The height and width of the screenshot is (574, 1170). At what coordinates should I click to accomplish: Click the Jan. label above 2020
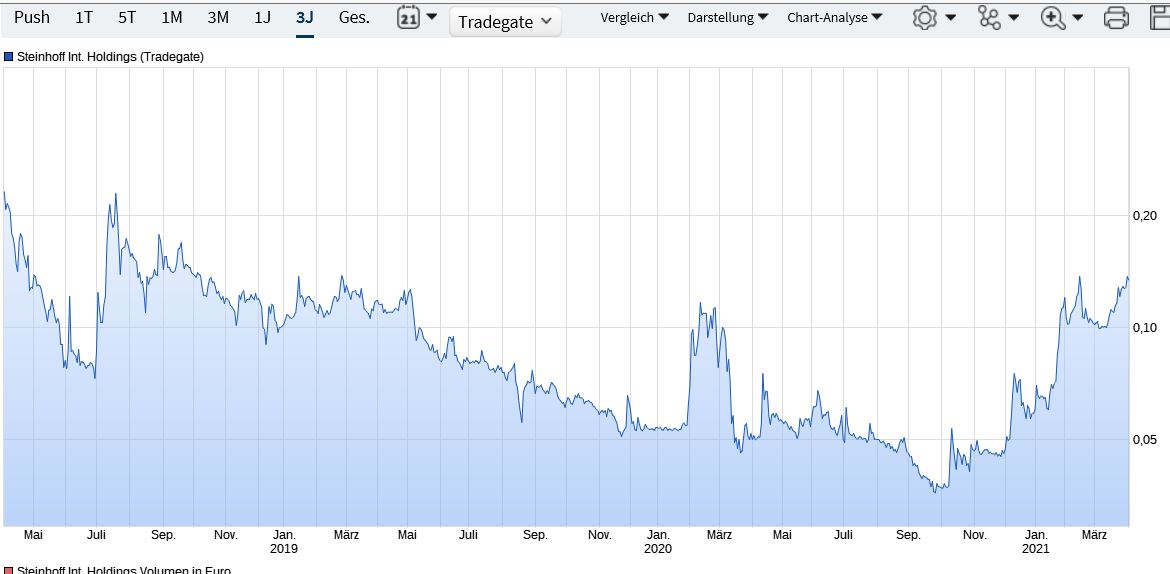659,535
